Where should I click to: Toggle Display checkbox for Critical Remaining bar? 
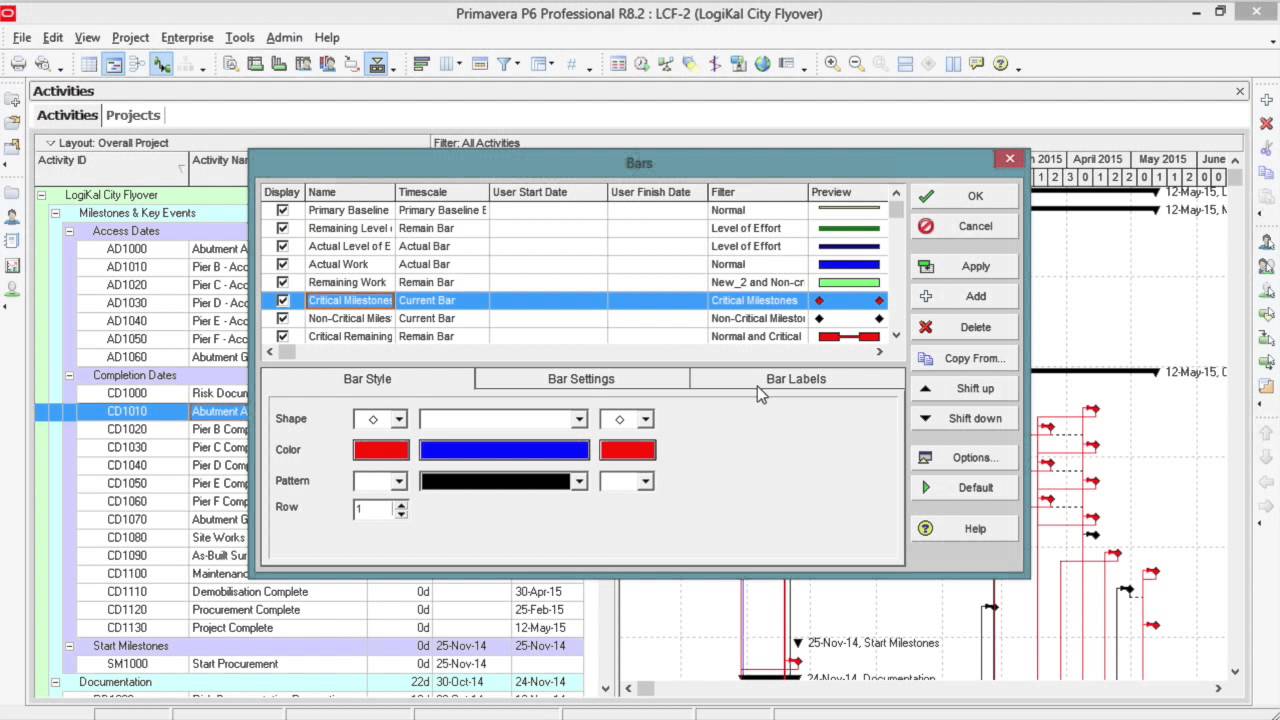click(x=283, y=336)
